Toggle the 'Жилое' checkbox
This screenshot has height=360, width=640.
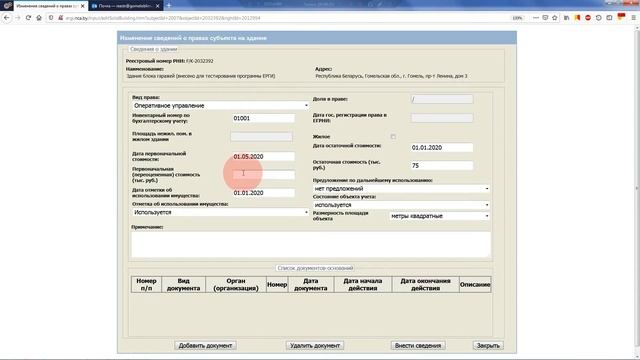coord(393,137)
